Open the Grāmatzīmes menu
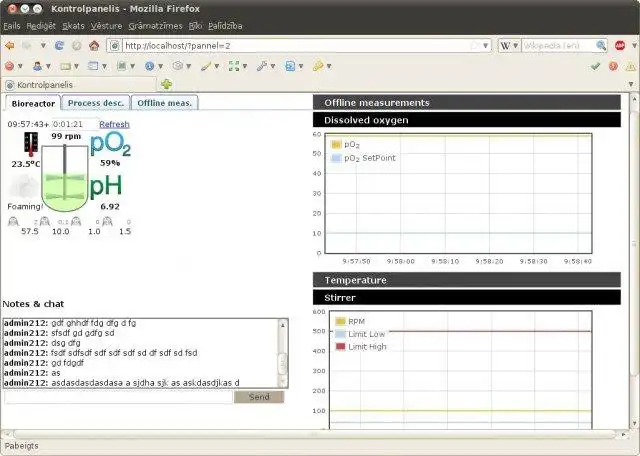640x456 pixels. (156, 26)
